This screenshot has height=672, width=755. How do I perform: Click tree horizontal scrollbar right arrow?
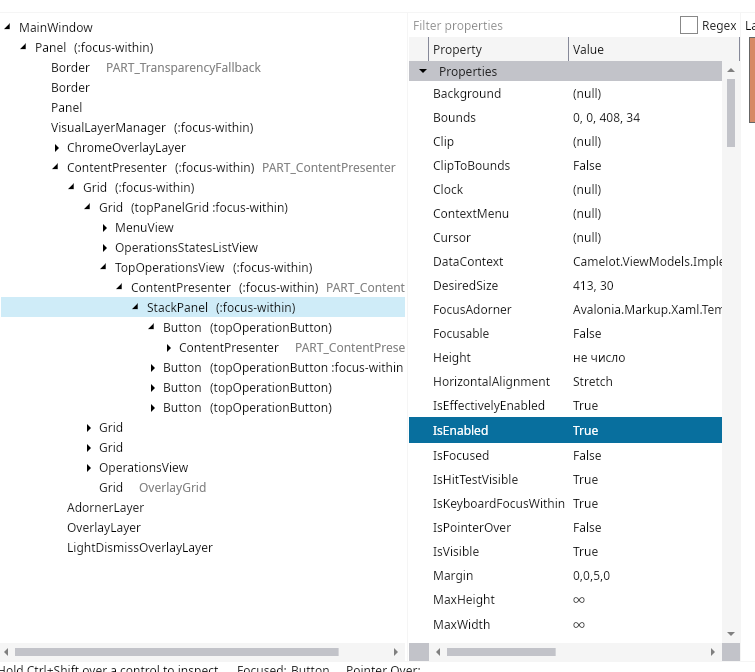click(x=396, y=652)
